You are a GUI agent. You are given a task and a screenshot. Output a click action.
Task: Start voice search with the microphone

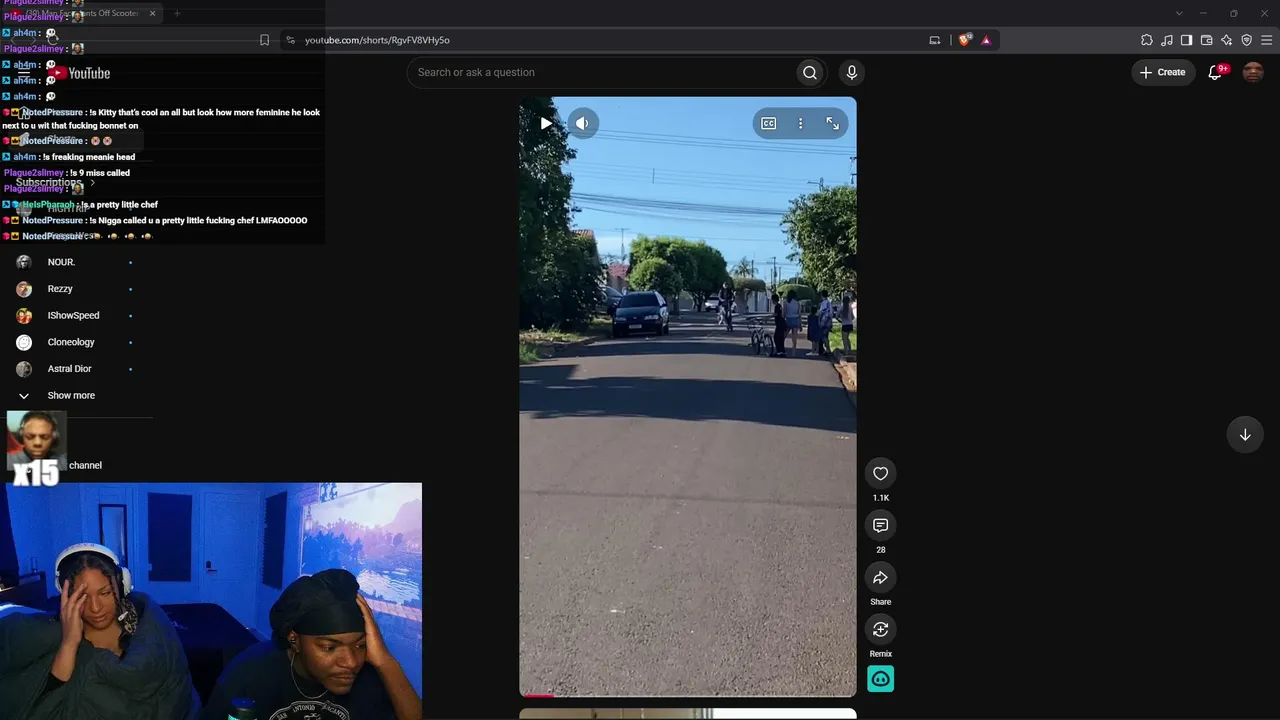(x=852, y=72)
